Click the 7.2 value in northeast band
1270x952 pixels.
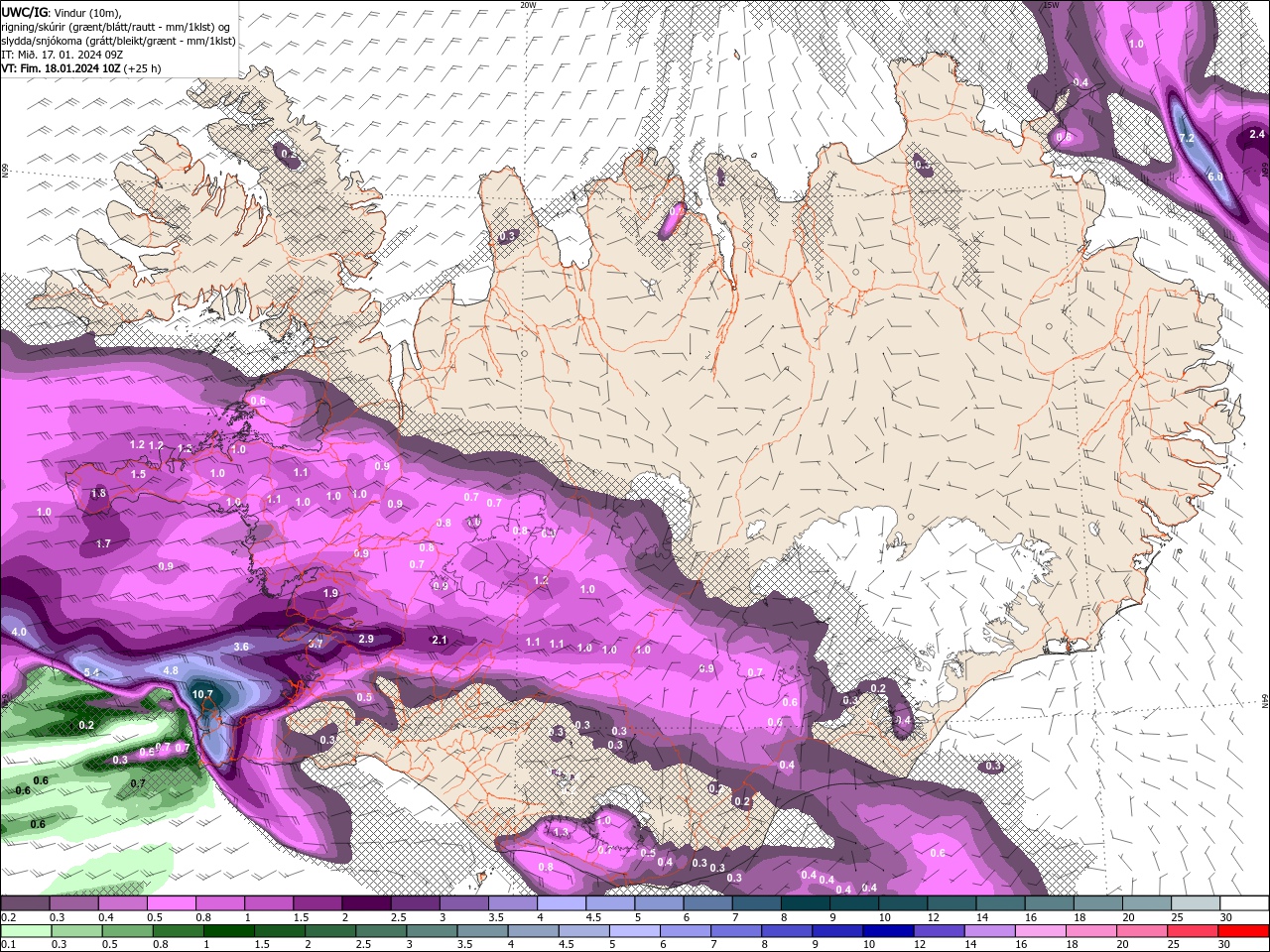[1187, 138]
